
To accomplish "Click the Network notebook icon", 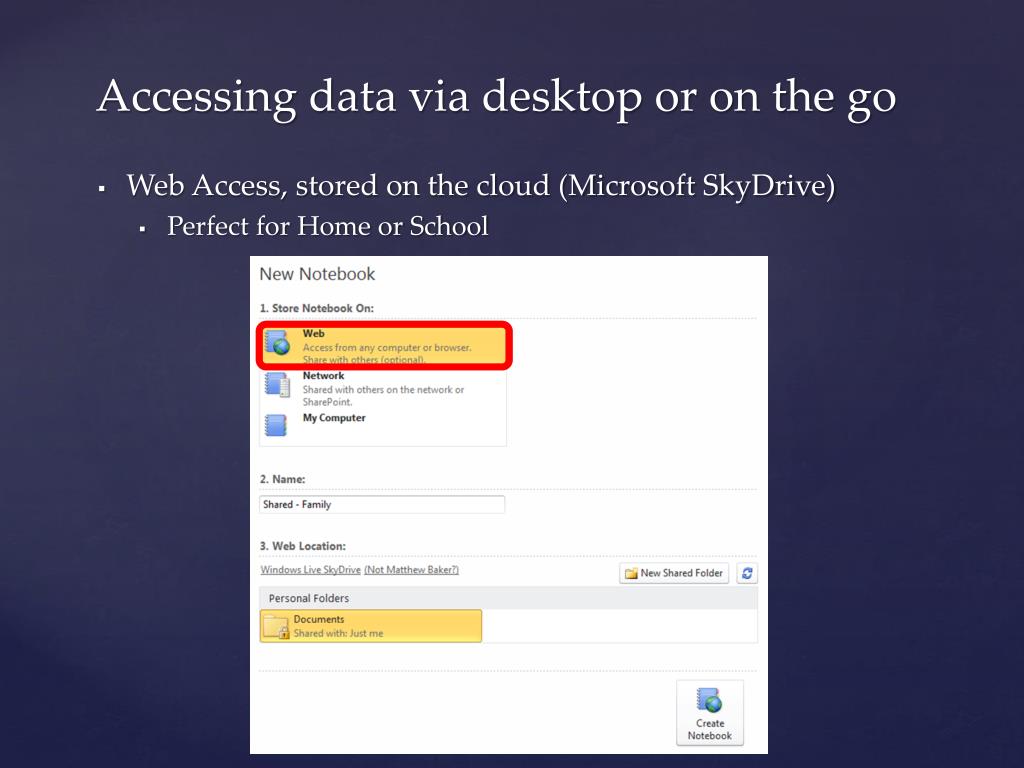I will pyautogui.click(x=277, y=385).
